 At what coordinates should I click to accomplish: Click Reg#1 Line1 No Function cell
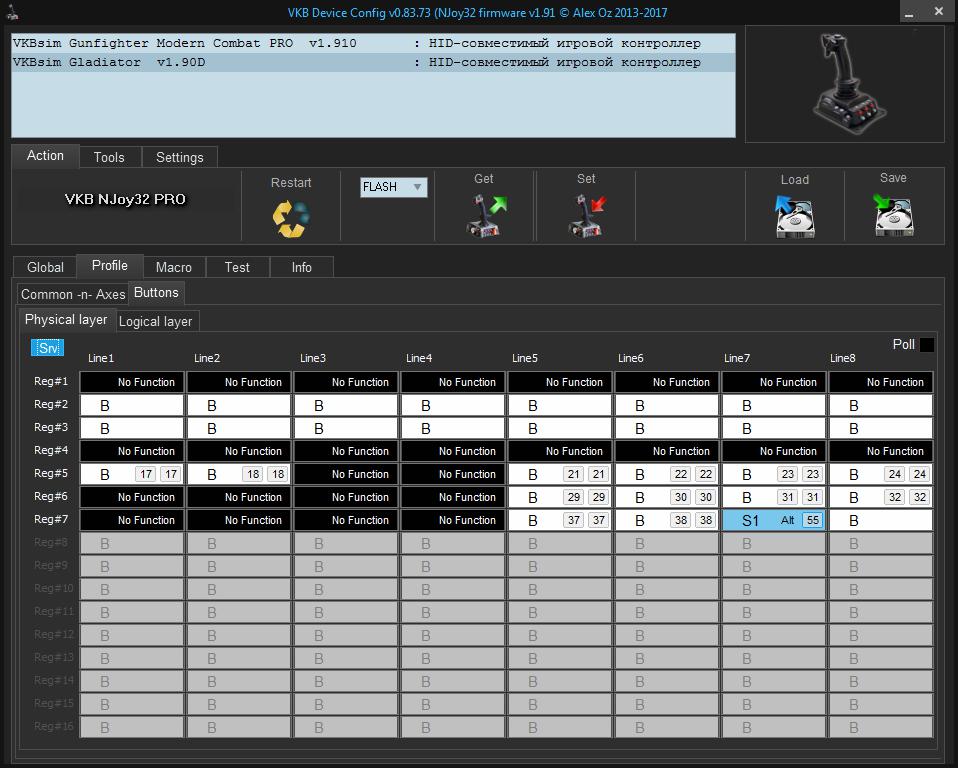click(132, 382)
